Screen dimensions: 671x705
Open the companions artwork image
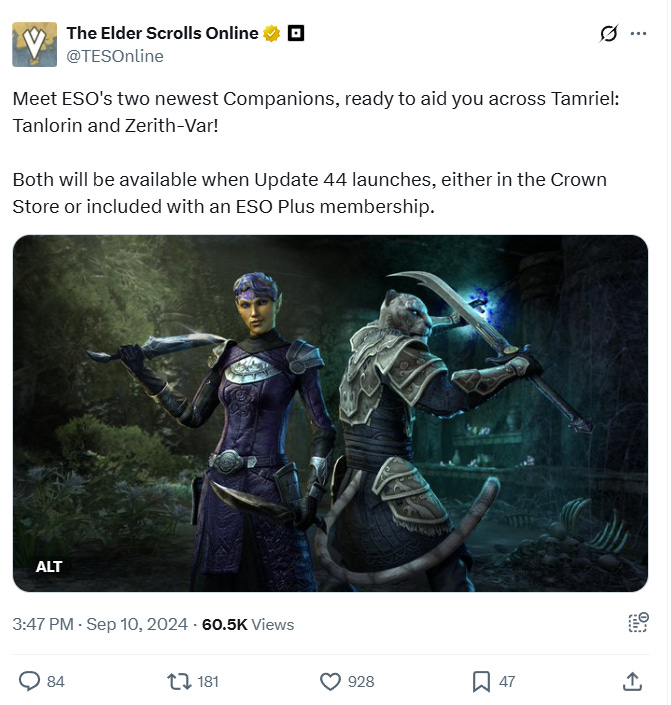click(x=330, y=413)
